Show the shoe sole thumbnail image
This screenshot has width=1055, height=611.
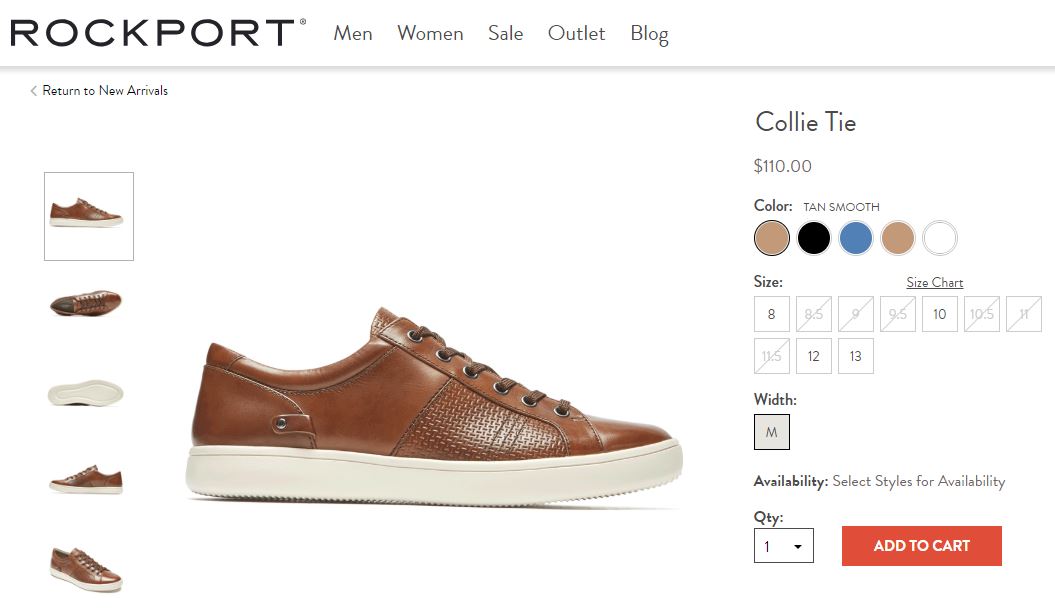(85, 393)
